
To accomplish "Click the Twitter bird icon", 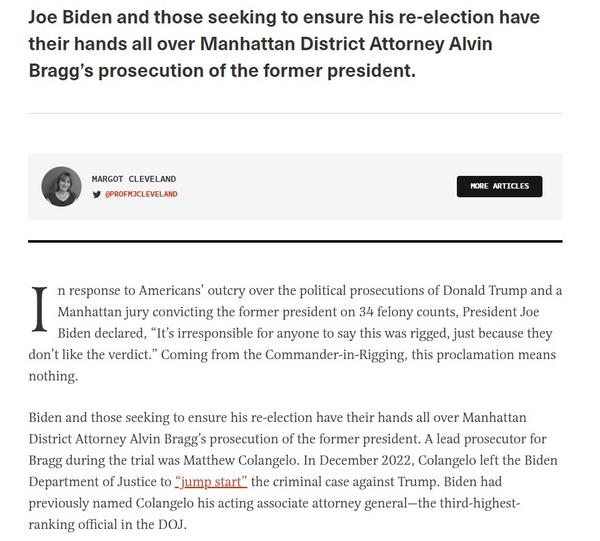I will 96,194.
